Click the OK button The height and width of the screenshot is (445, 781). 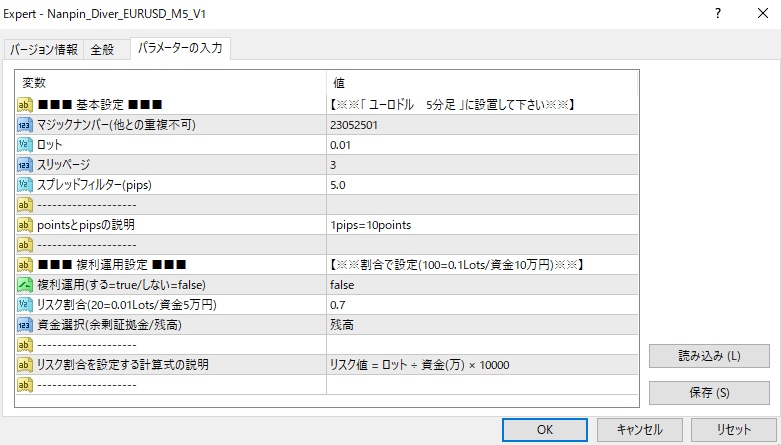click(544, 430)
